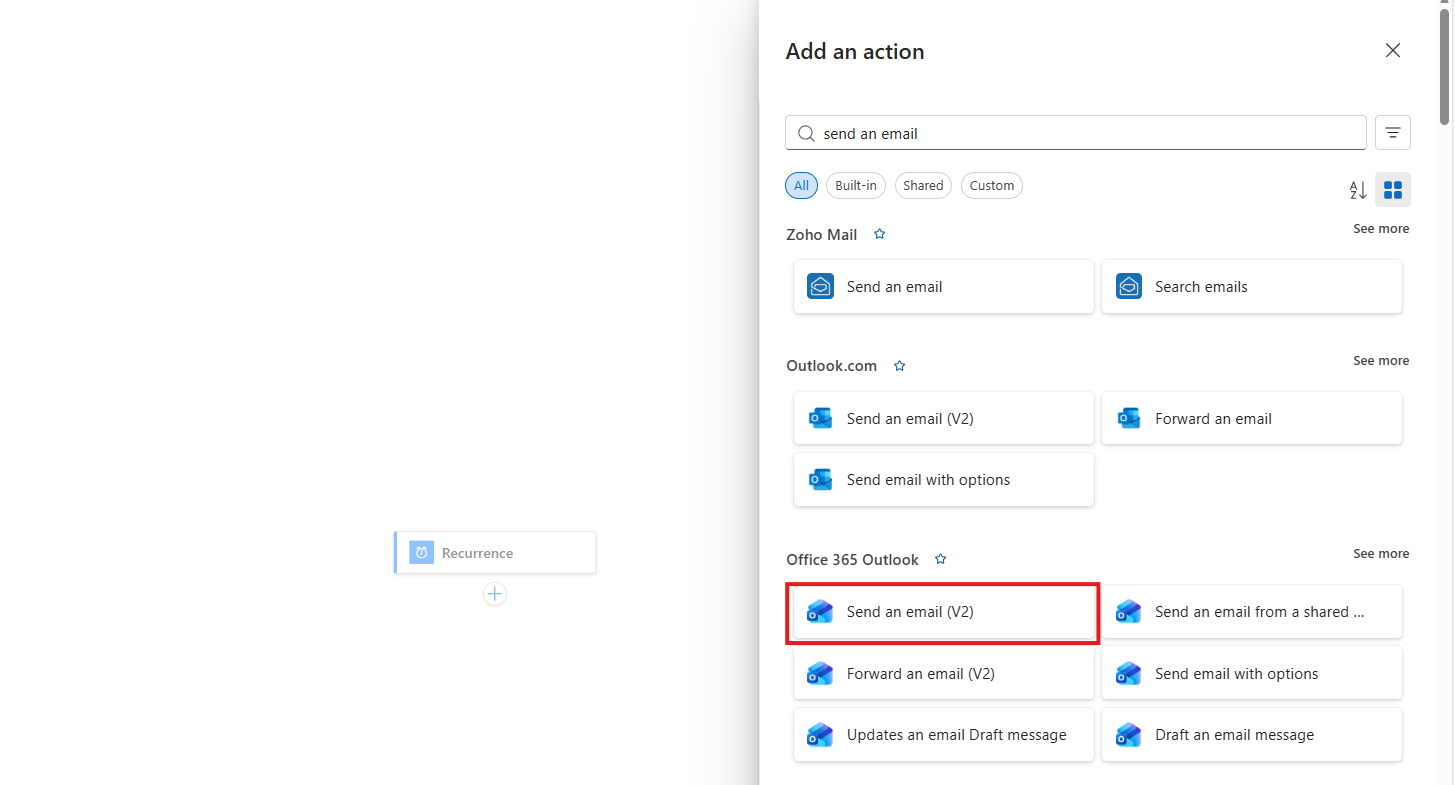
Task: Click Office 365 Draft an email message icon
Action: point(1129,735)
